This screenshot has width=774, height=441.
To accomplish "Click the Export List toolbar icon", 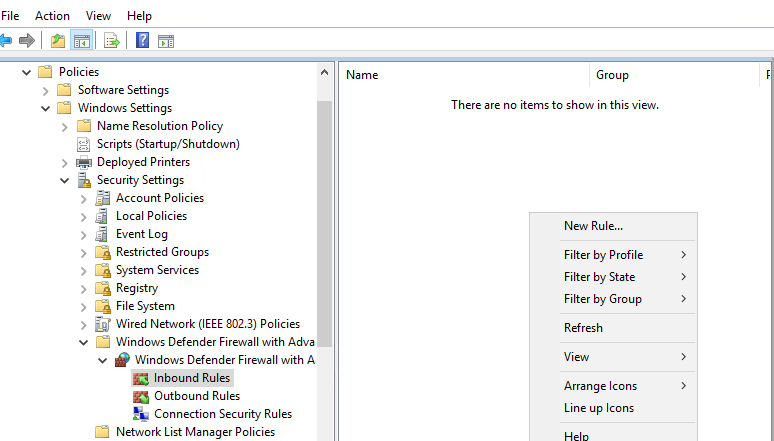I will (112, 41).
